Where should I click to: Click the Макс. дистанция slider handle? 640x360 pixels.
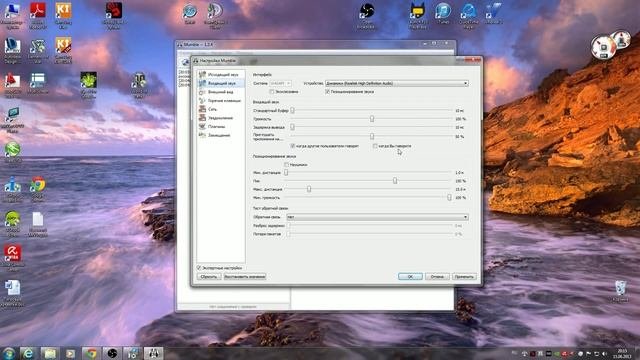pyautogui.click(x=309, y=189)
